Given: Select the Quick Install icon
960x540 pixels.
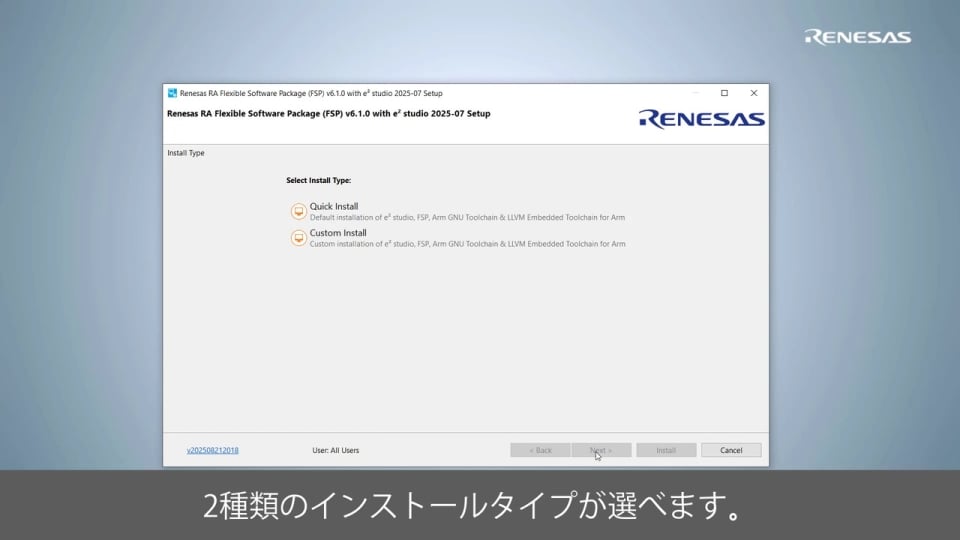Looking at the screenshot, I should (298, 211).
